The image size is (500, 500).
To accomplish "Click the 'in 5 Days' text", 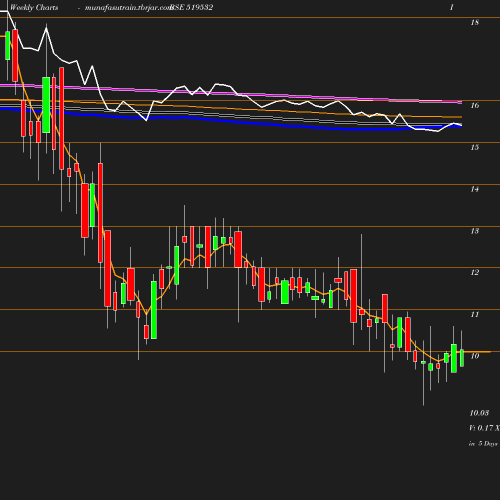I will [483, 444].
